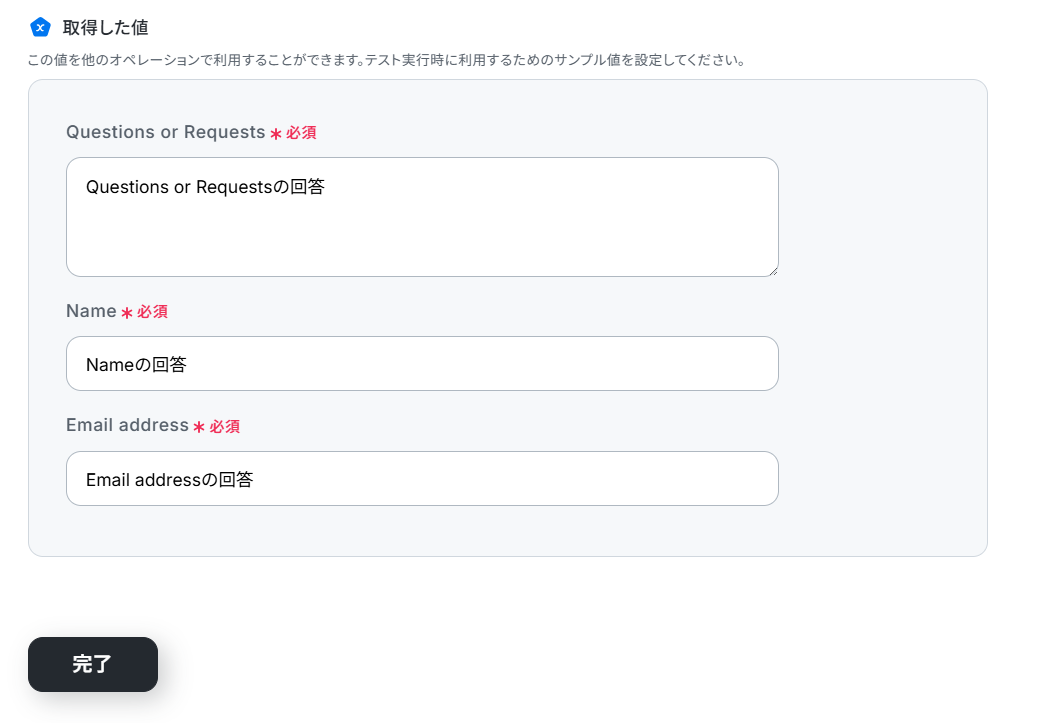This screenshot has height=723, width=1053.
Task: Select the Email address input field
Action: (422, 478)
